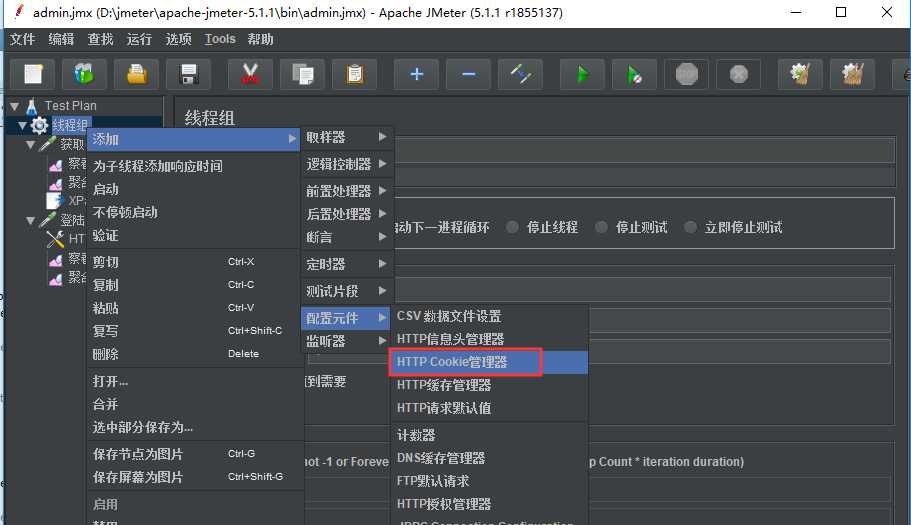Click the Clear all brooms toolbar icon
Screen dimensions: 911x525
pyautogui.click(x=852, y=74)
